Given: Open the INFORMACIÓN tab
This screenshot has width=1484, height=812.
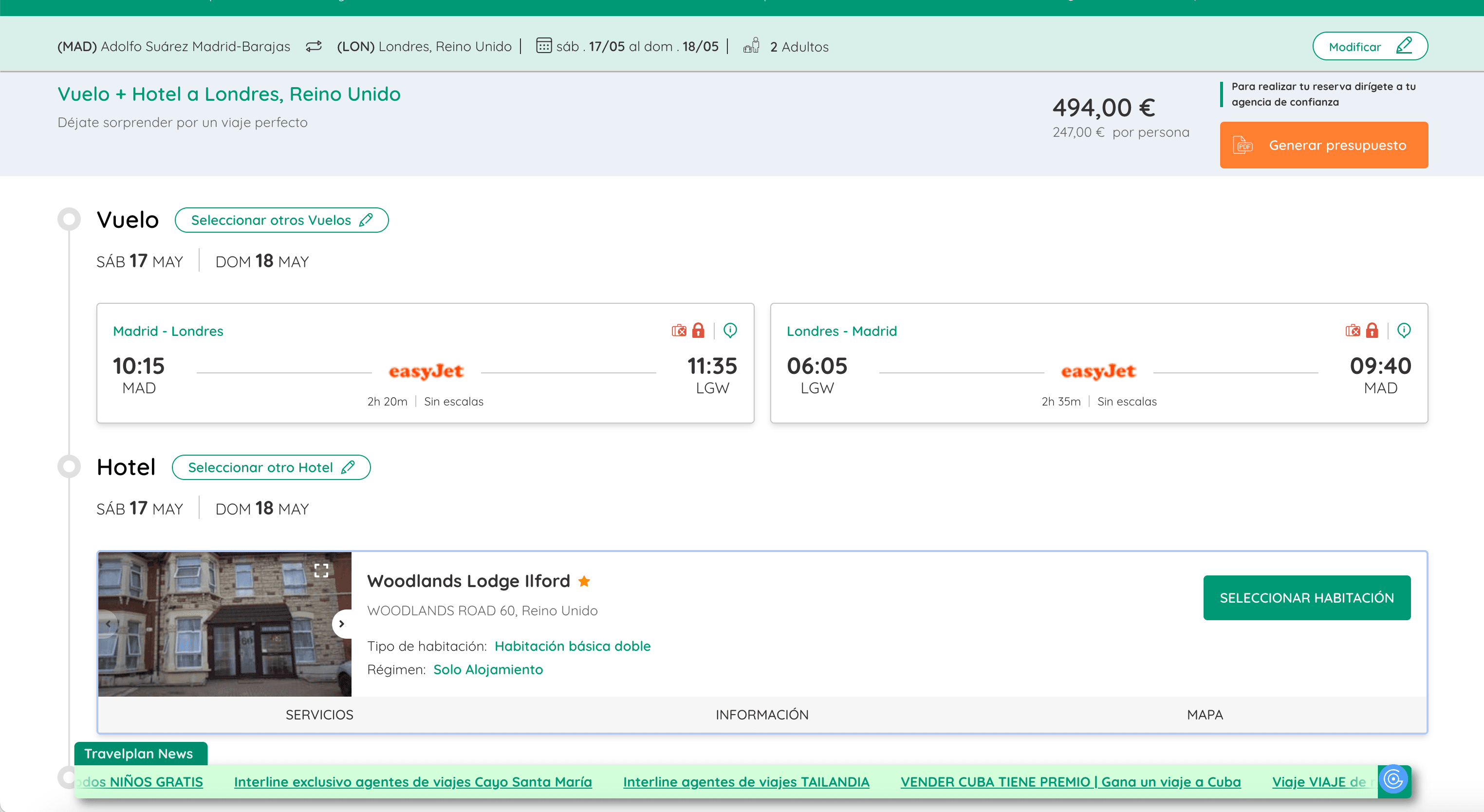Looking at the screenshot, I should (761, 715).
